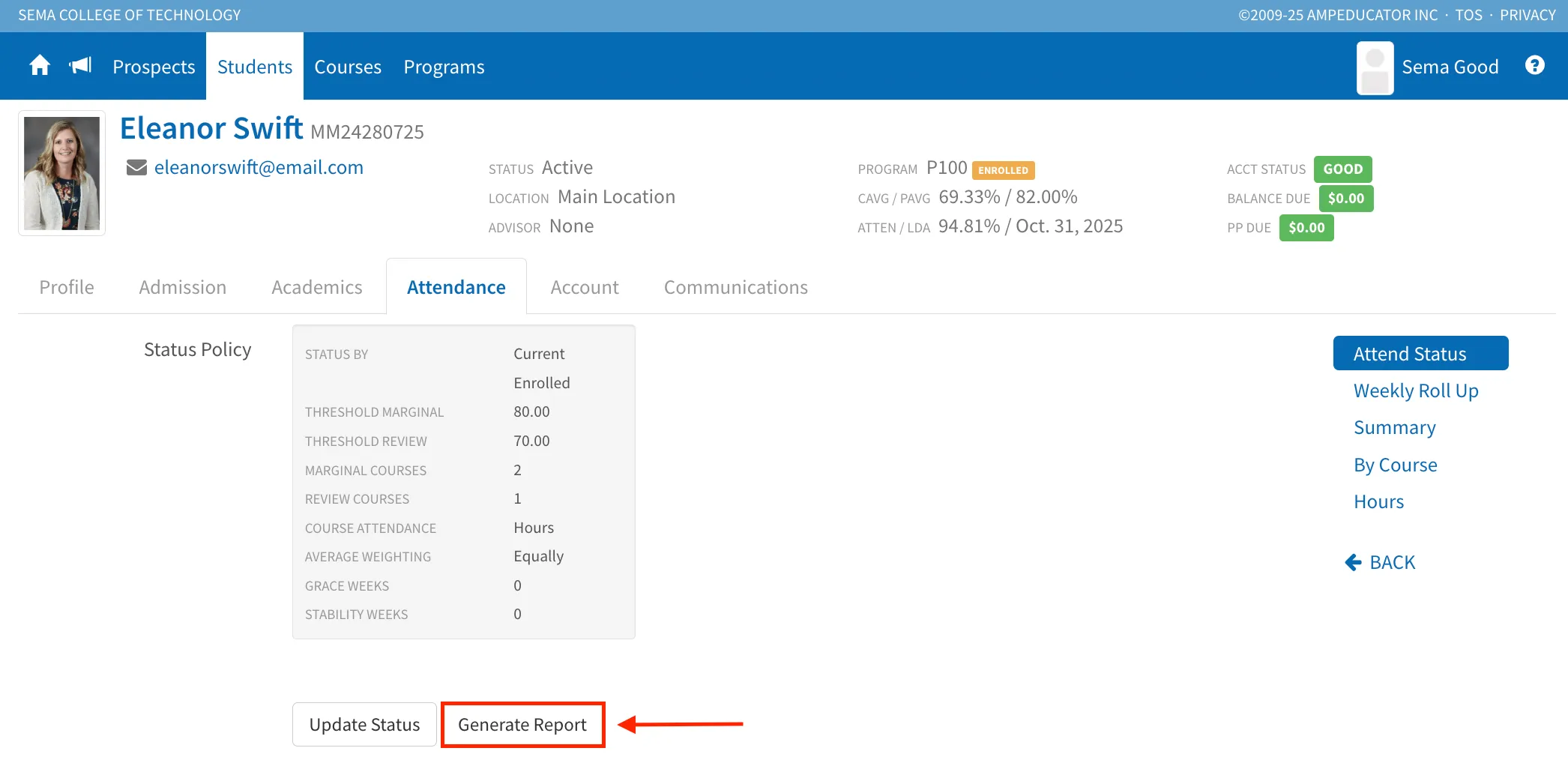Switch to the Communications tab
The image size is (1568, 766).
(736, 287)
